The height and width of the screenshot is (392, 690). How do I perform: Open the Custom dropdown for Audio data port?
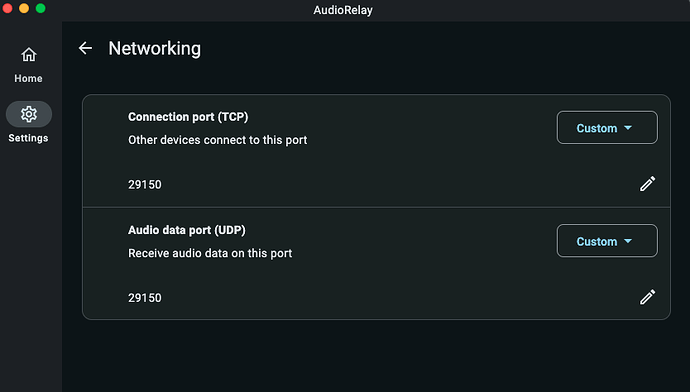(607, 241)
